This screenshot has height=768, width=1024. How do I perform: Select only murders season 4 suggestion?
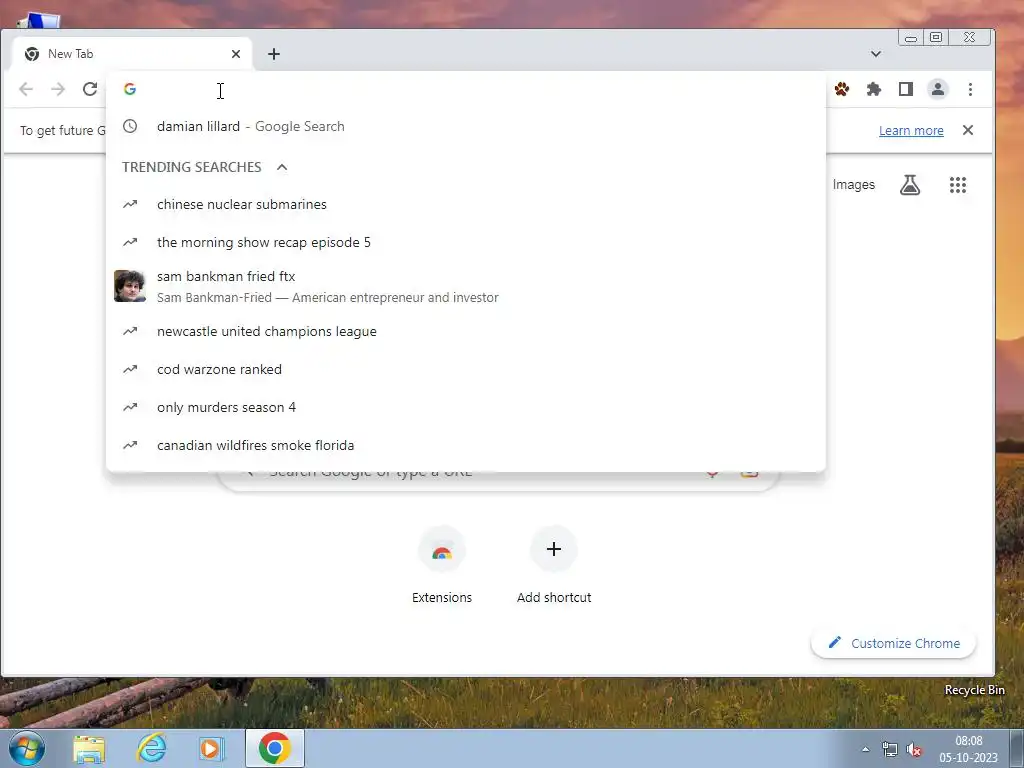[x=466, y=407]
